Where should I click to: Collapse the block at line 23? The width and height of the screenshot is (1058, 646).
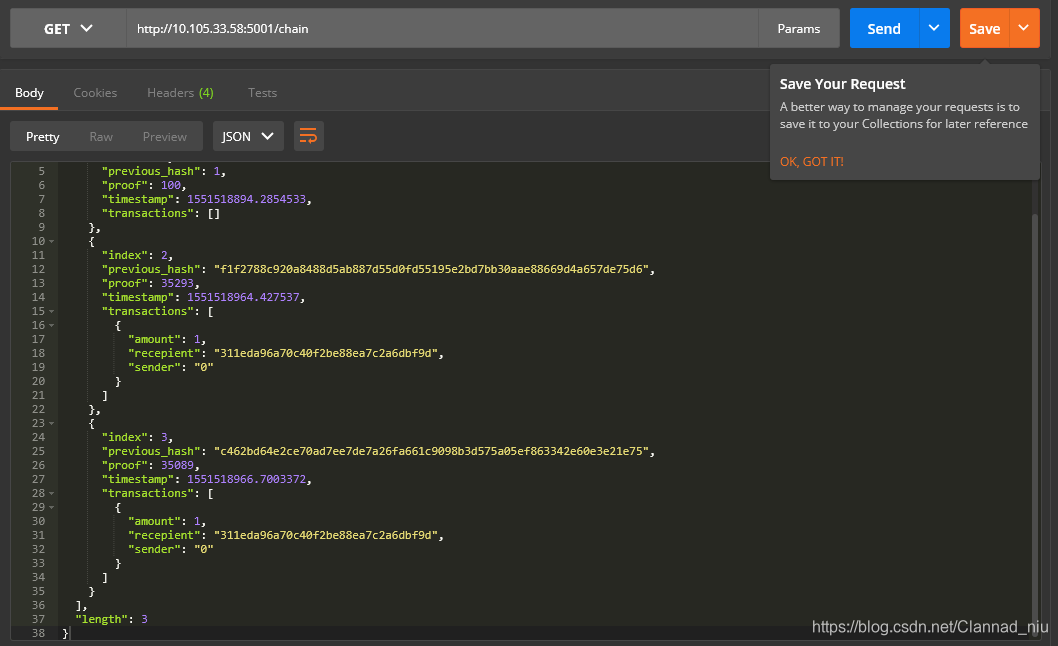click(51, 424)
